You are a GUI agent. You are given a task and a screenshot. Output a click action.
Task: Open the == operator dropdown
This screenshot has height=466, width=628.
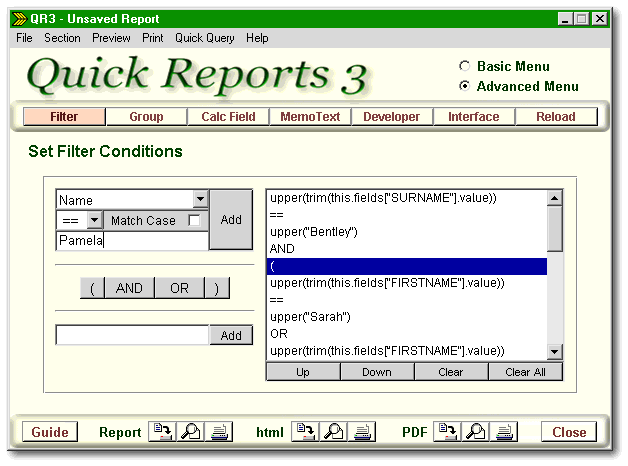[94, 220]
